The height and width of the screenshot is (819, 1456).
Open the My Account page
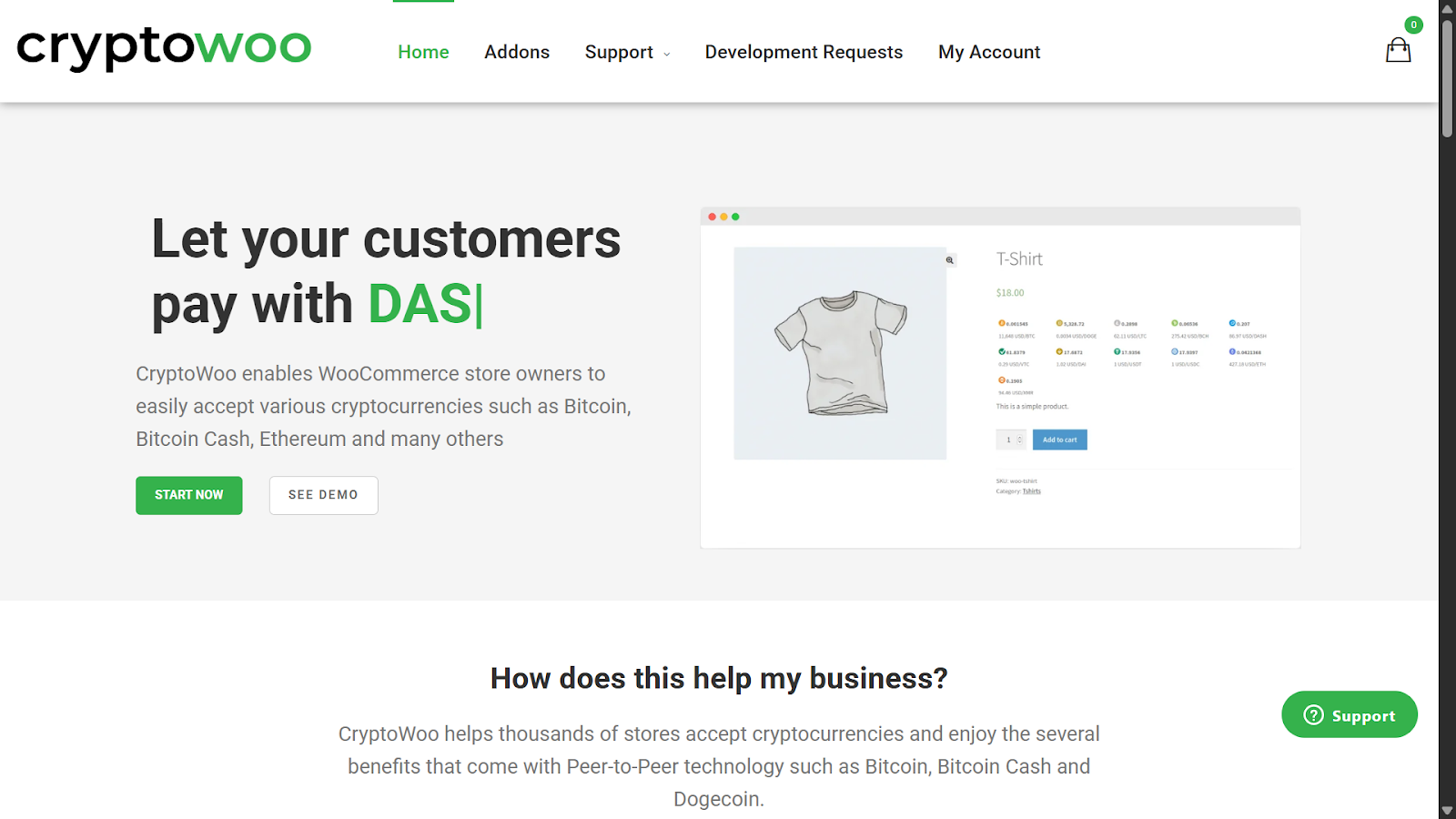click(989, 52)
